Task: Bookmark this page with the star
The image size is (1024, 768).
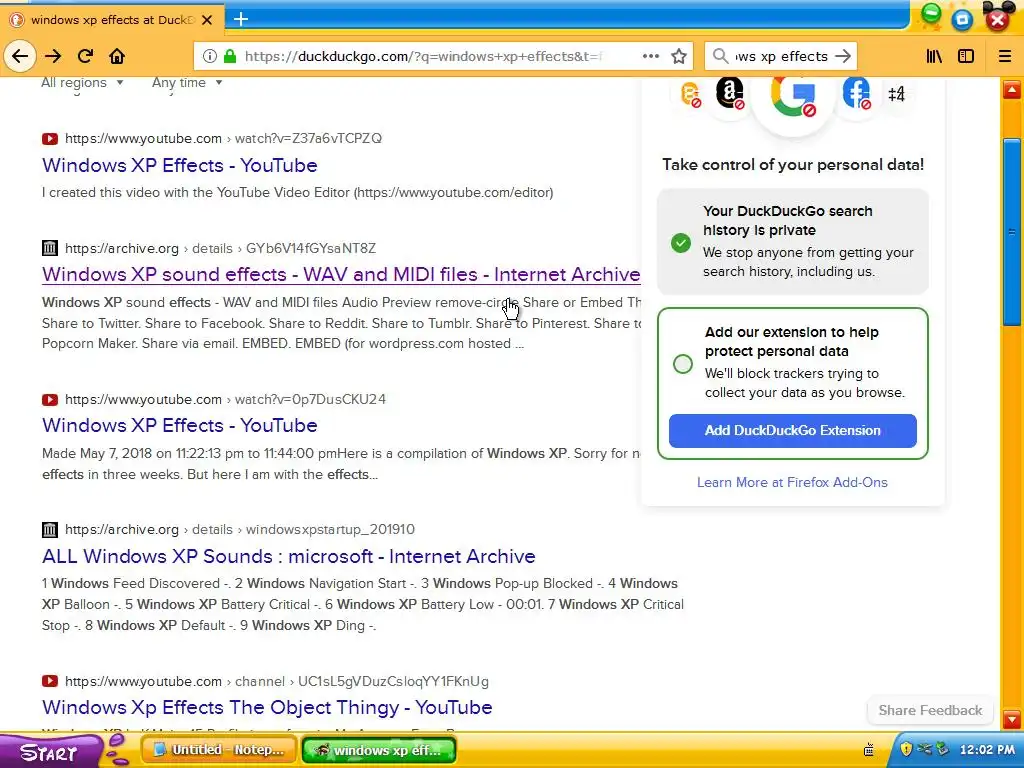Action: coord(679,56)
